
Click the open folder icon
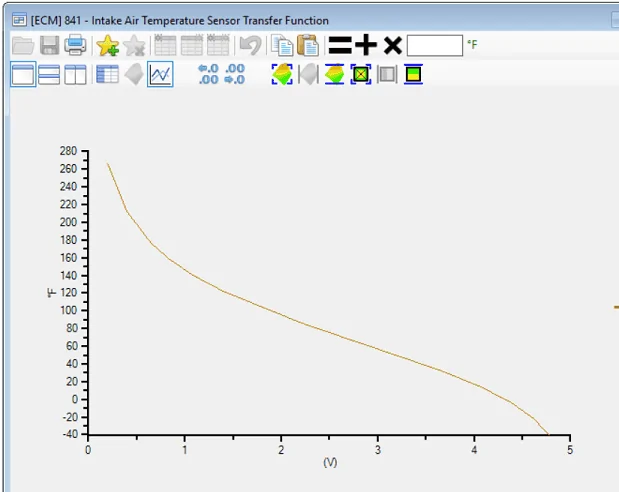pyautogui.click(x=23, y=45)
